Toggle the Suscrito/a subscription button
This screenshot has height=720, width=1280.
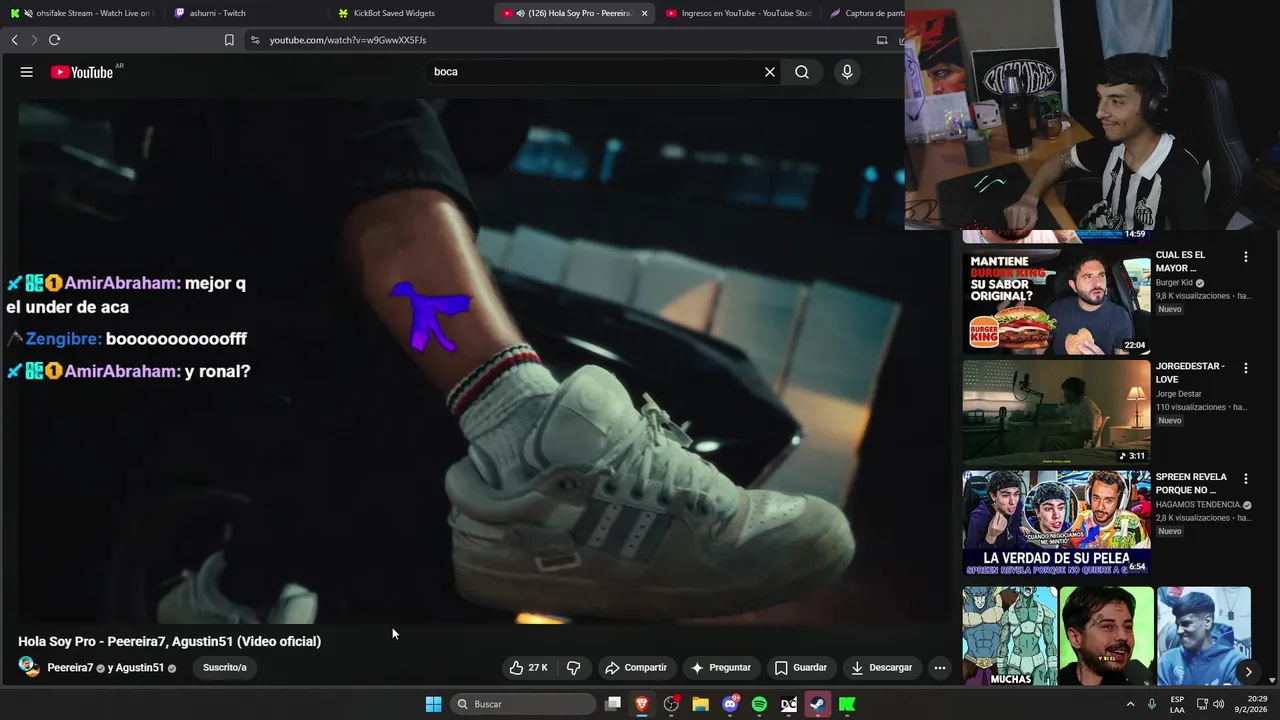point(225,667)
